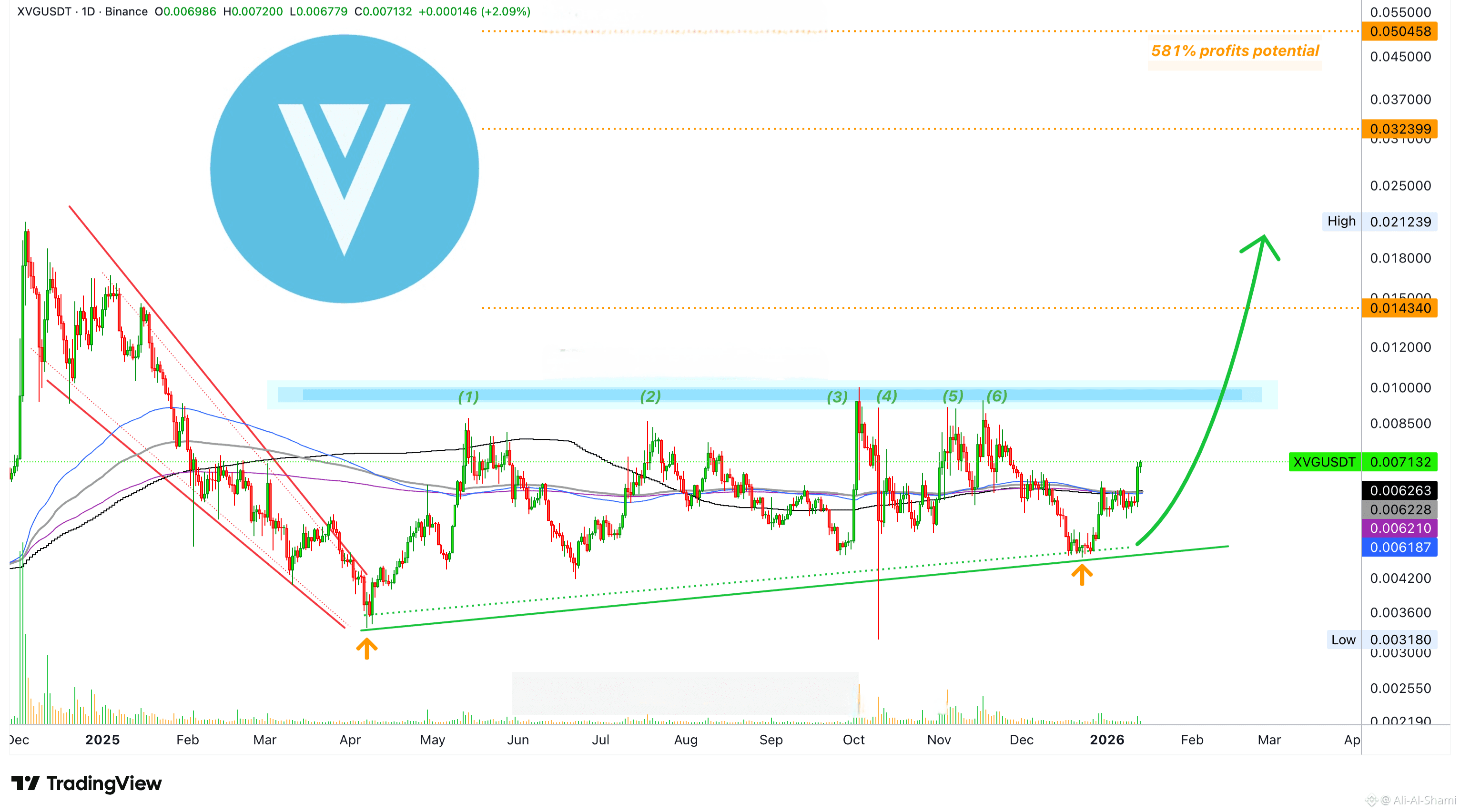This screenshot has height=812, width=1460.
Task: Click the 2026 label on the time axis
Action: (x=1106, y=740)
